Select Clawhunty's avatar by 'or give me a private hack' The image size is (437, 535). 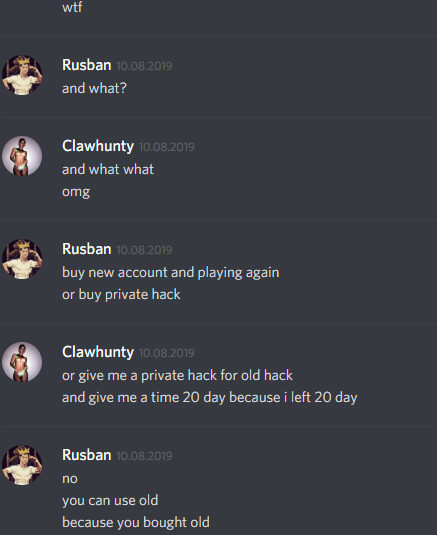(x=22, y=362)
